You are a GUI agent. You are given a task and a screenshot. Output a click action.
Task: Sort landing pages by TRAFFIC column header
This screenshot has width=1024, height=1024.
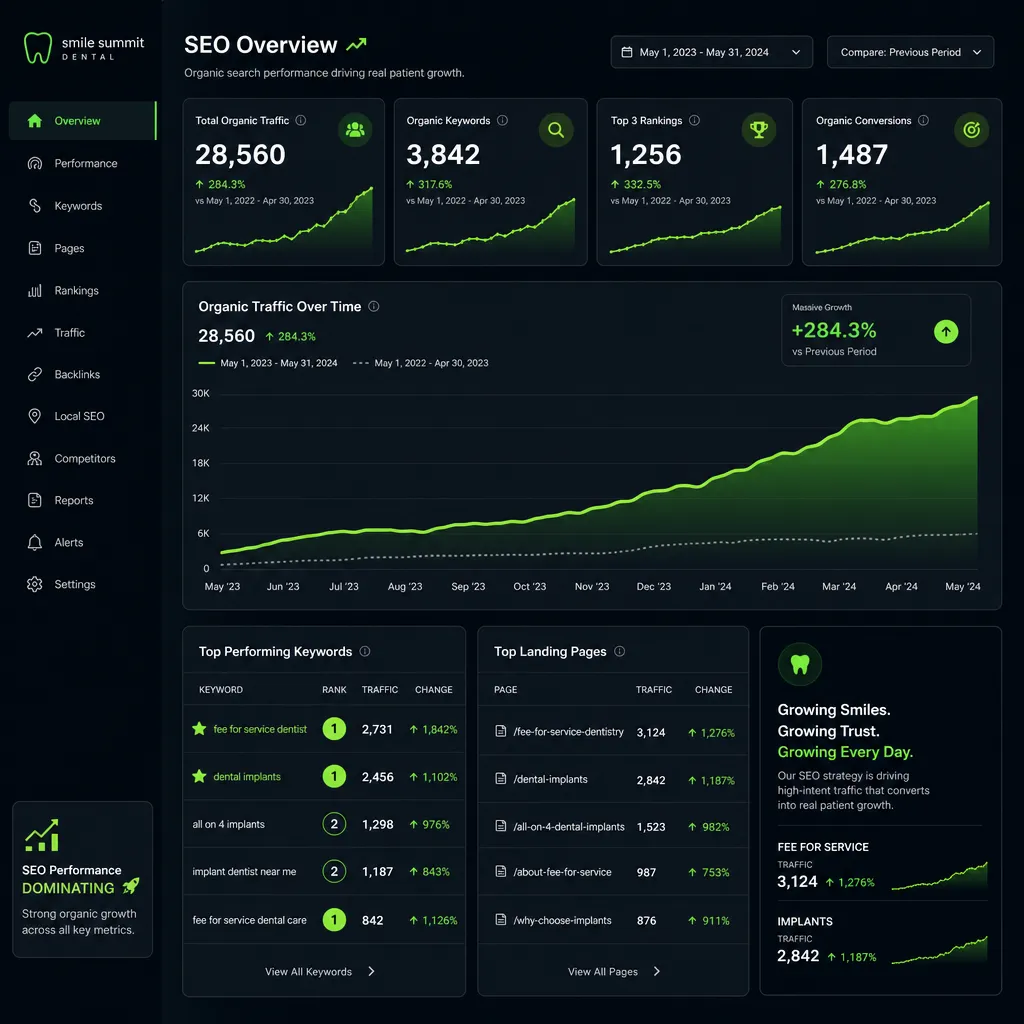point(654,690)
